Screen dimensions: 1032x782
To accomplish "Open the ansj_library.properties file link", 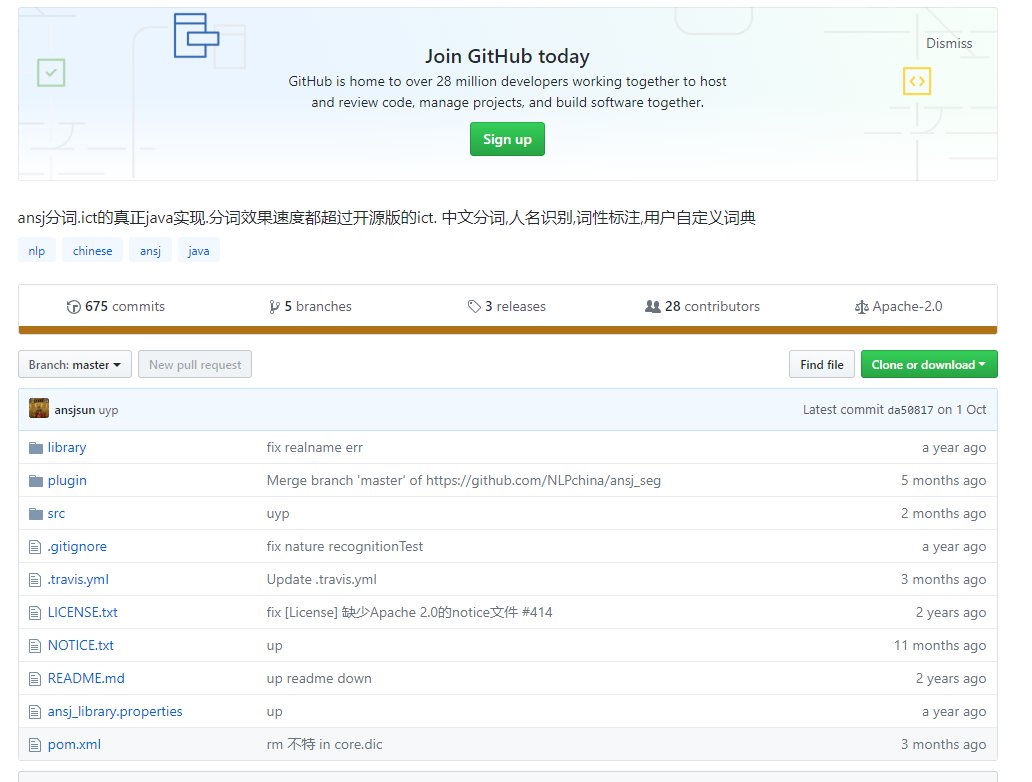I will click(115, 712).
